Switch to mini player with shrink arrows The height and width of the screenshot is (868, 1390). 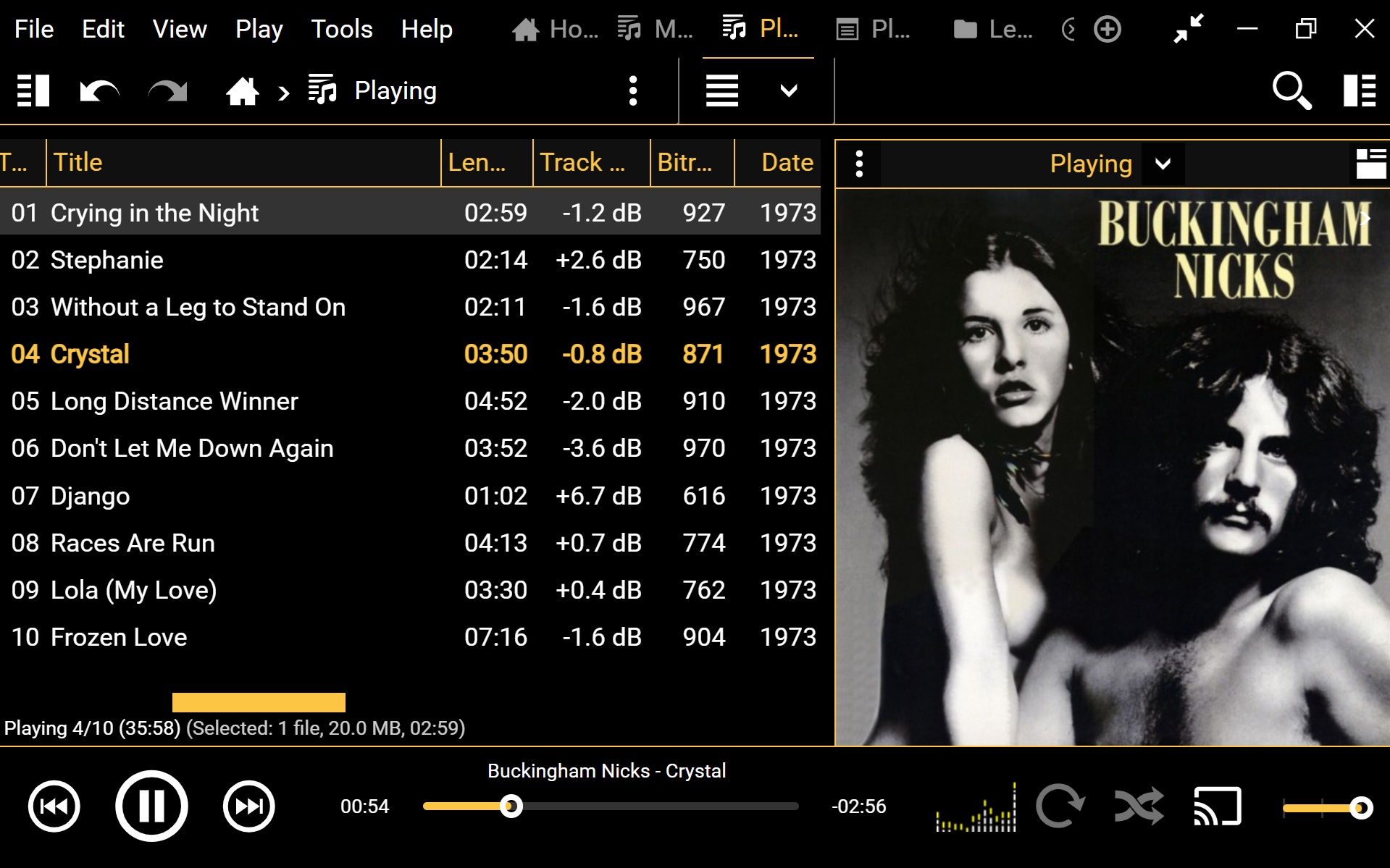(x=1189, y=29)
